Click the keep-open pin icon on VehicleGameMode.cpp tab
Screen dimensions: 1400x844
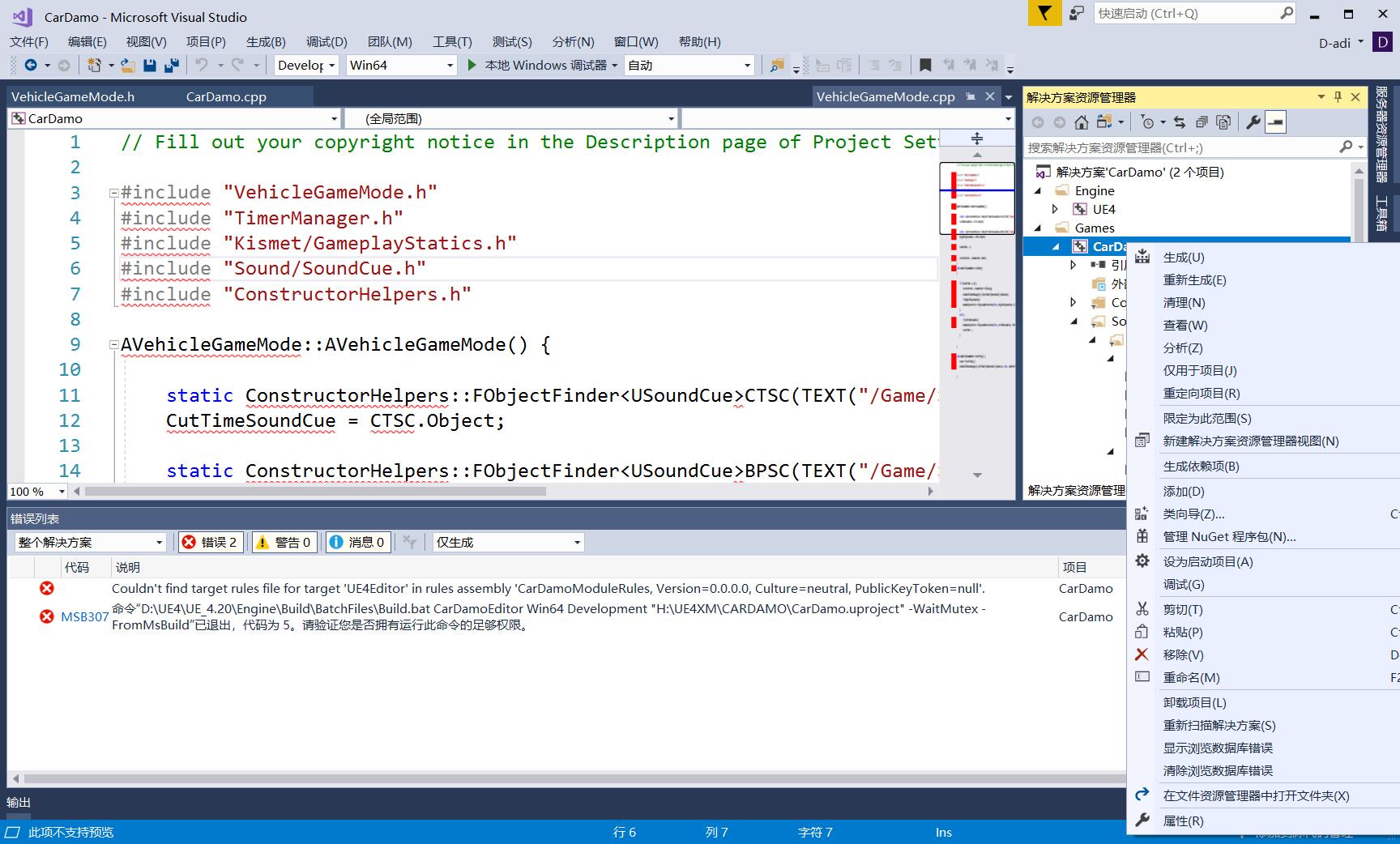coord(971,96)
